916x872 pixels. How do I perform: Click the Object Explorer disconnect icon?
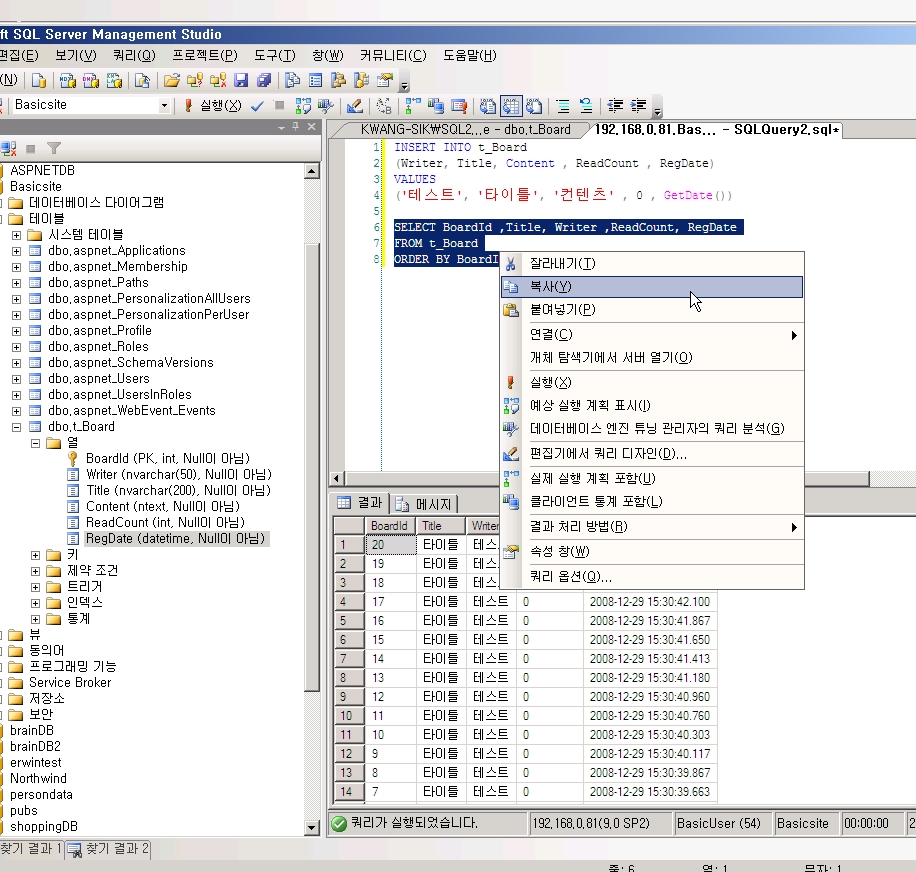tap(9, 148)
